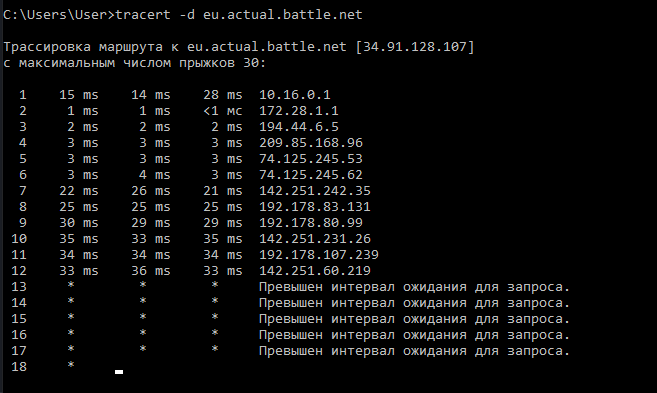Screen dimensions: 657x393
Task: Select IP address 192.178.80.99
Action: point(310,222)
